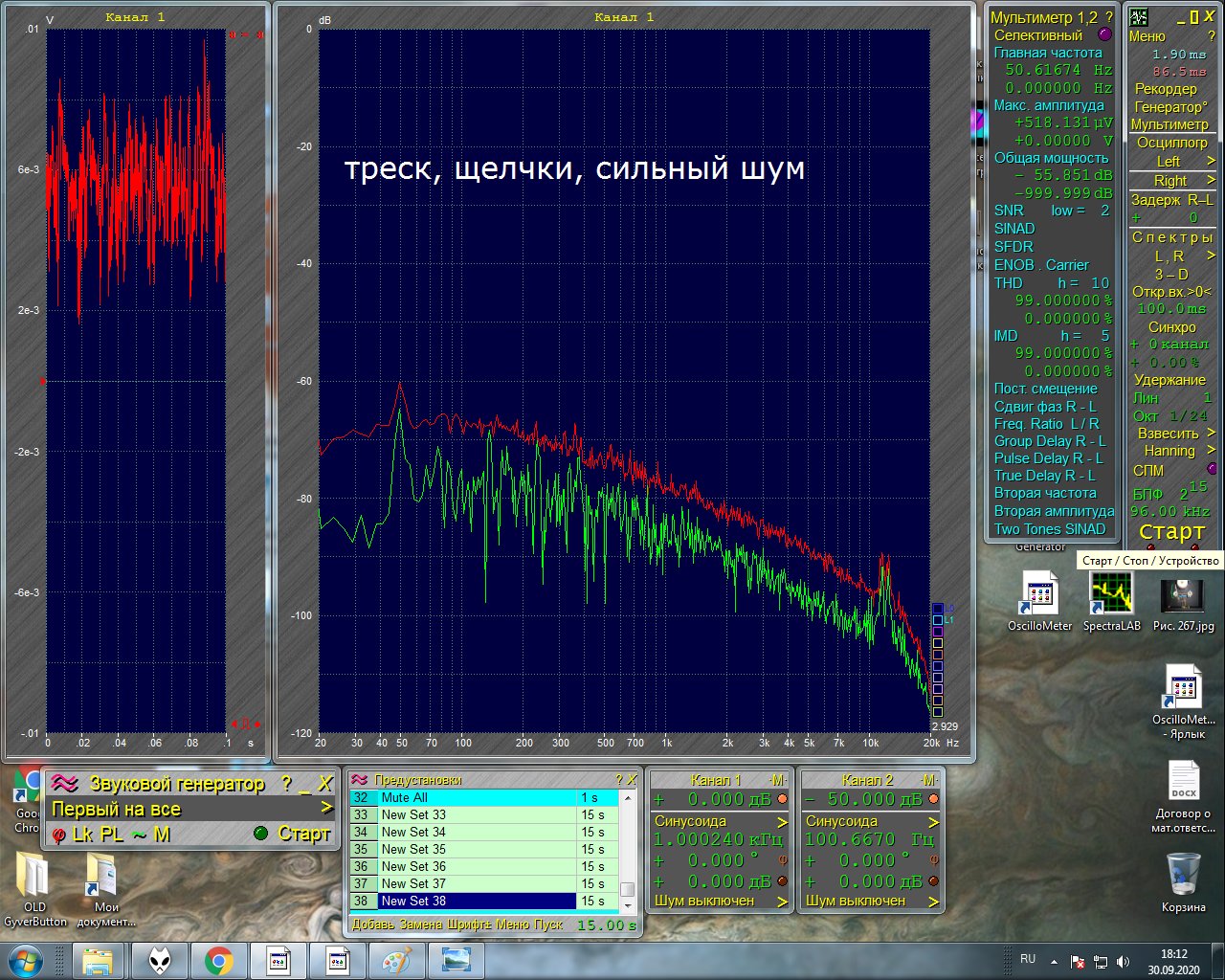The height and width of the screenshot is (980, 1225).
Task: Expand the Первый на все arrow
Action: 325,808
